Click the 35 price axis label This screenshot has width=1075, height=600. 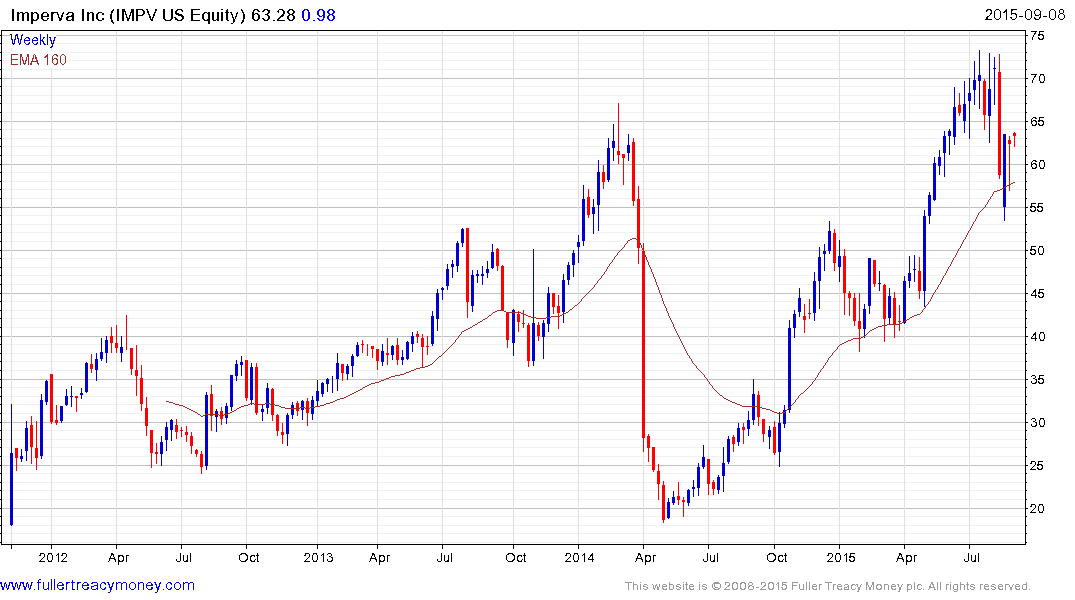(1038, 380)
